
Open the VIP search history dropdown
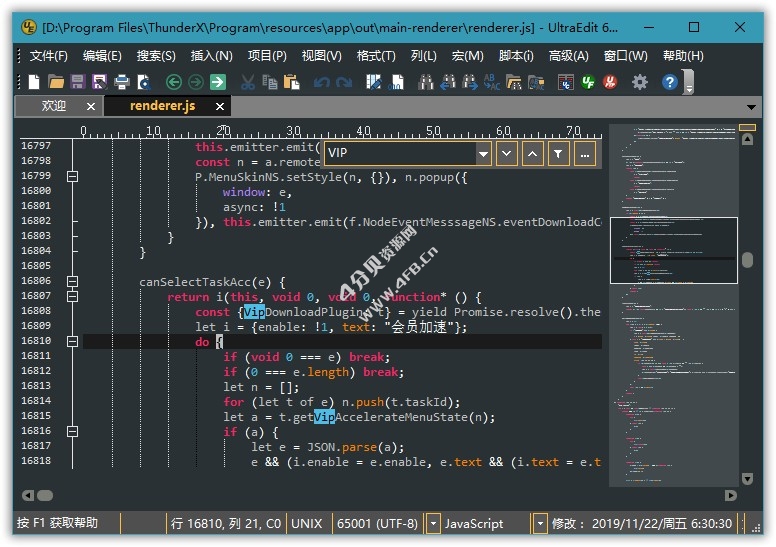click(483, 153)
